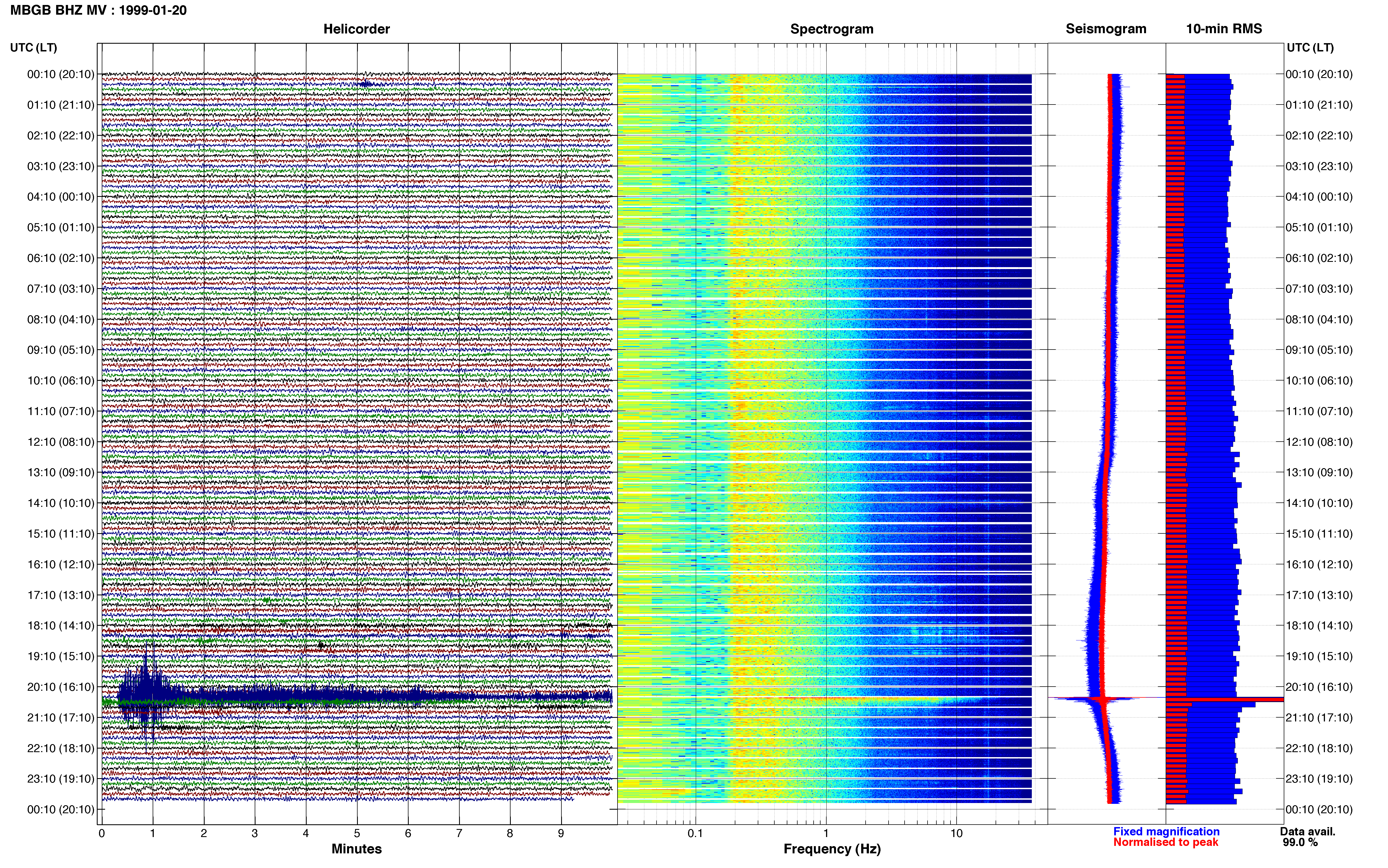Click '08:10 (04:10)' label on helicorder time axis
Image resolution: width=1388 pixels, height=868 pixels.
[61, 319]
